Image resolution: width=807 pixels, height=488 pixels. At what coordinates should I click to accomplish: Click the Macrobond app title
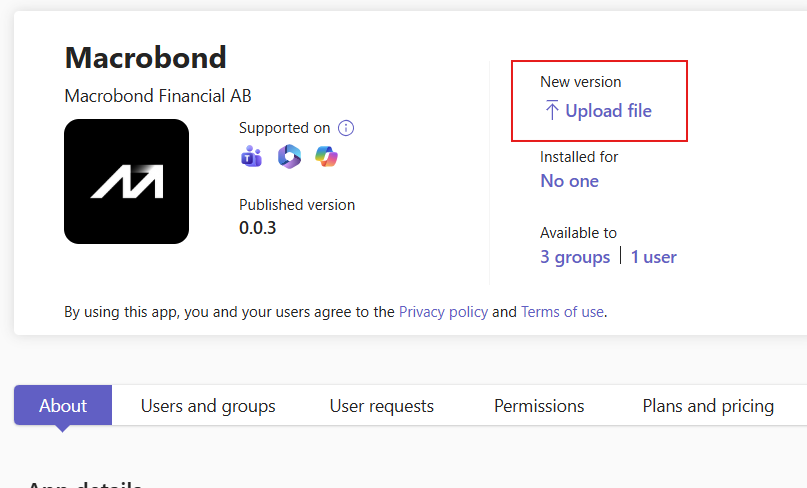[x=146, y=57]
